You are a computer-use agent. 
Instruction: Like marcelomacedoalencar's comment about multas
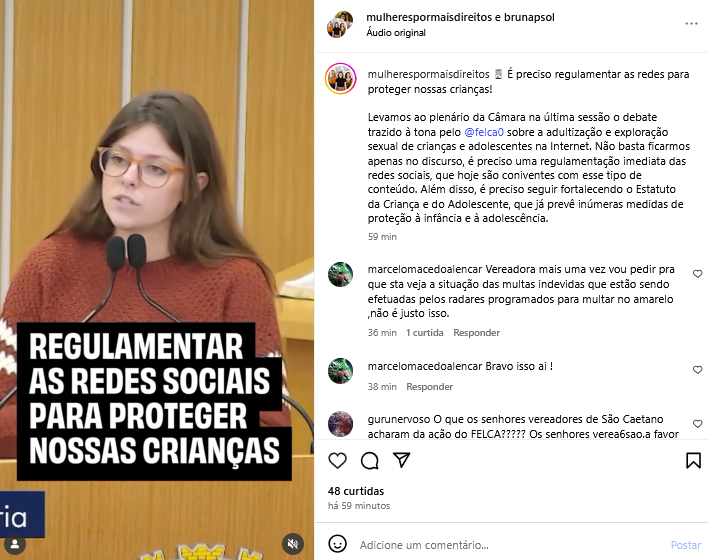click(698, 274)
